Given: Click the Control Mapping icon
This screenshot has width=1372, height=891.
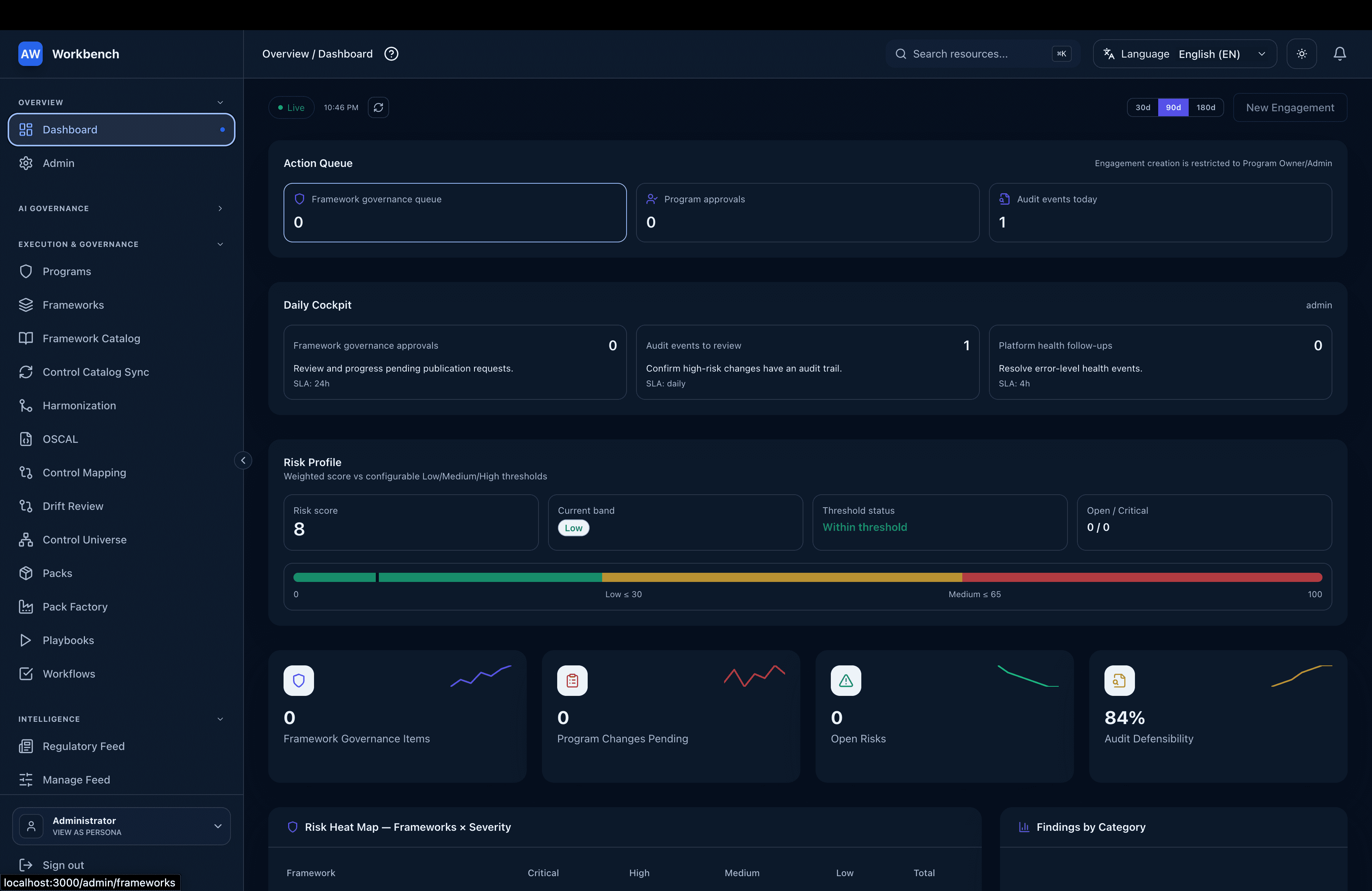Looking at the screenshot, I should point(26,473).
